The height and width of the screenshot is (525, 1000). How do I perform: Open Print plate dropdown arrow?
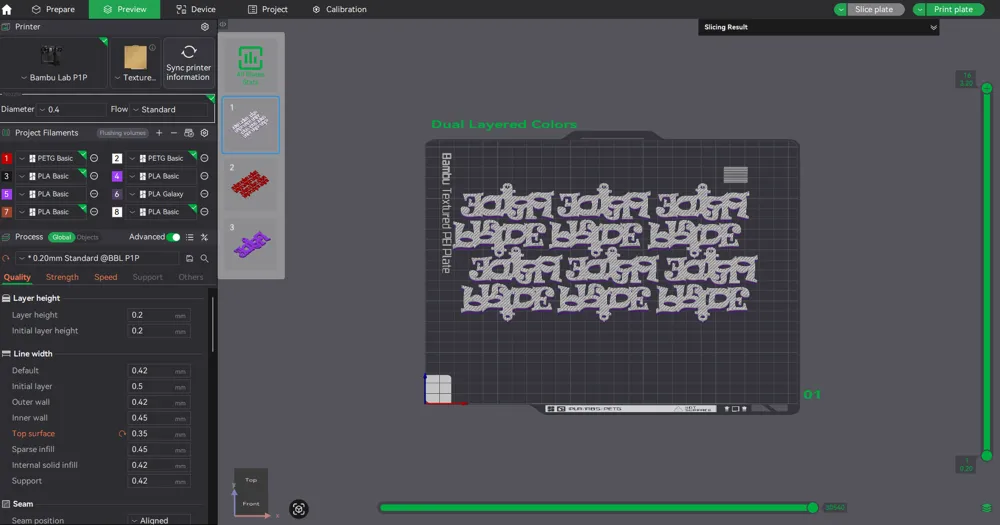pyautogui.click(x=919, y=10)
